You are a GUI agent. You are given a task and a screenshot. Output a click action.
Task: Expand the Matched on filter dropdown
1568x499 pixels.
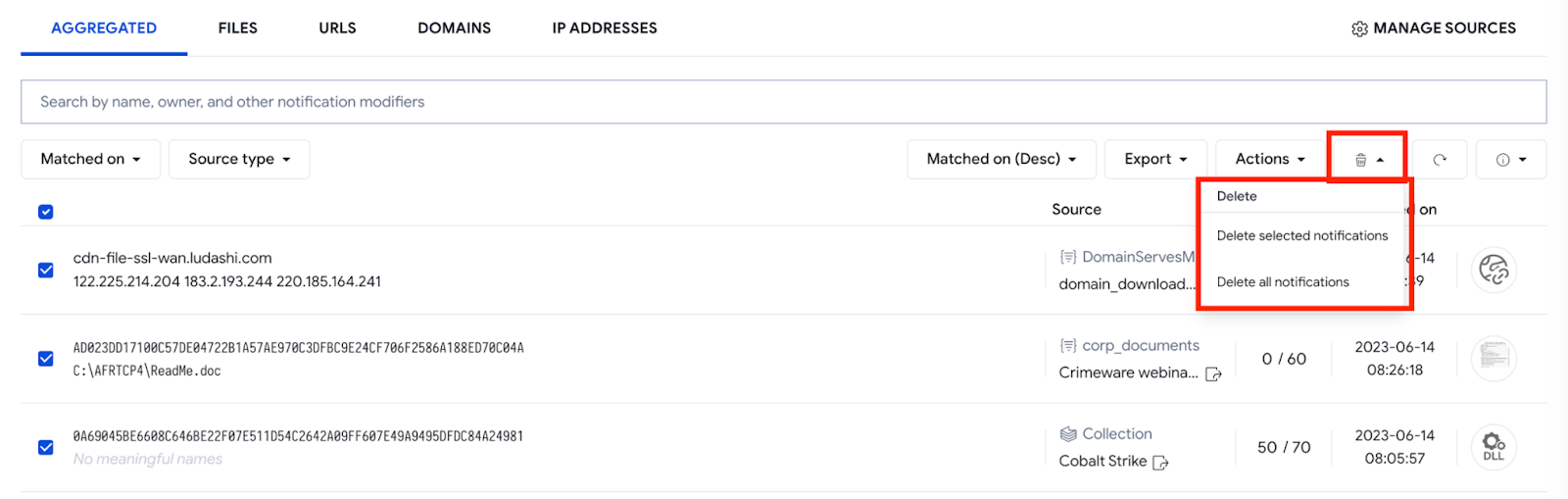coord(90,159)
